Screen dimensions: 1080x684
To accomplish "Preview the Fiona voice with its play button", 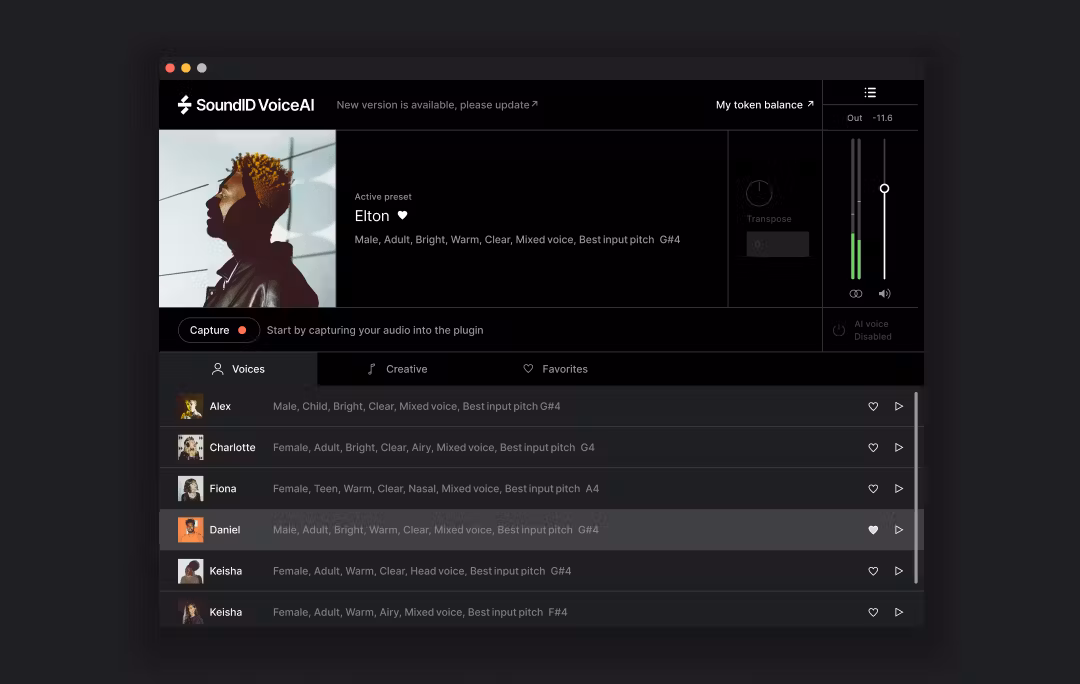I will coord(899,488).
